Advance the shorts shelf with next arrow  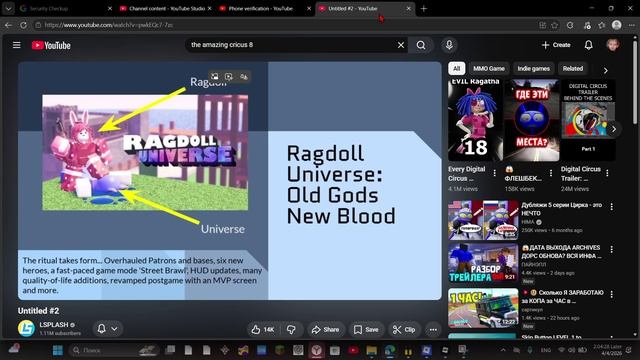click(x=613, y=129)
